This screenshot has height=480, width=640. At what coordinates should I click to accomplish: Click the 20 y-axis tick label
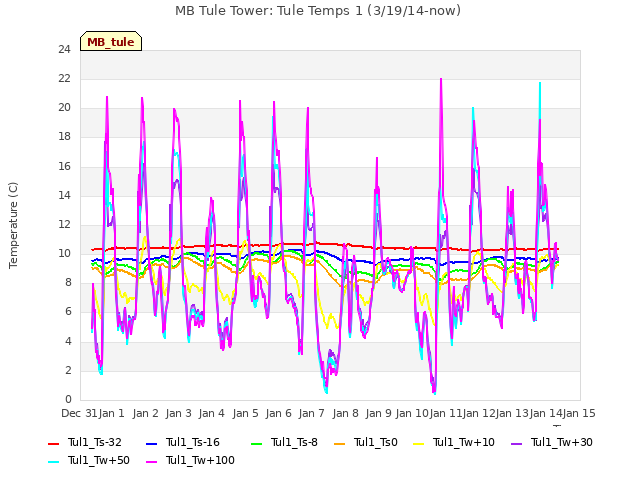point(64,108)
